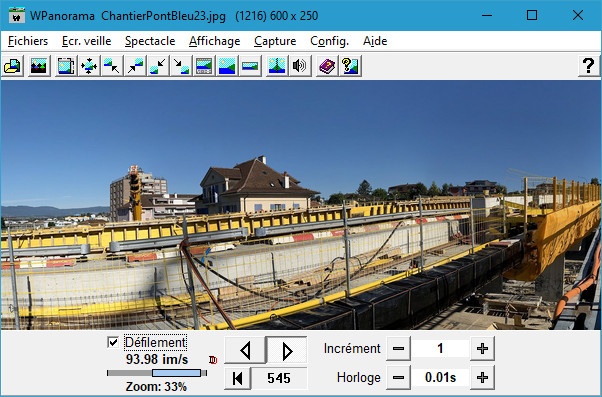
Task: Open the Fichiers menu
Action: 28,41
